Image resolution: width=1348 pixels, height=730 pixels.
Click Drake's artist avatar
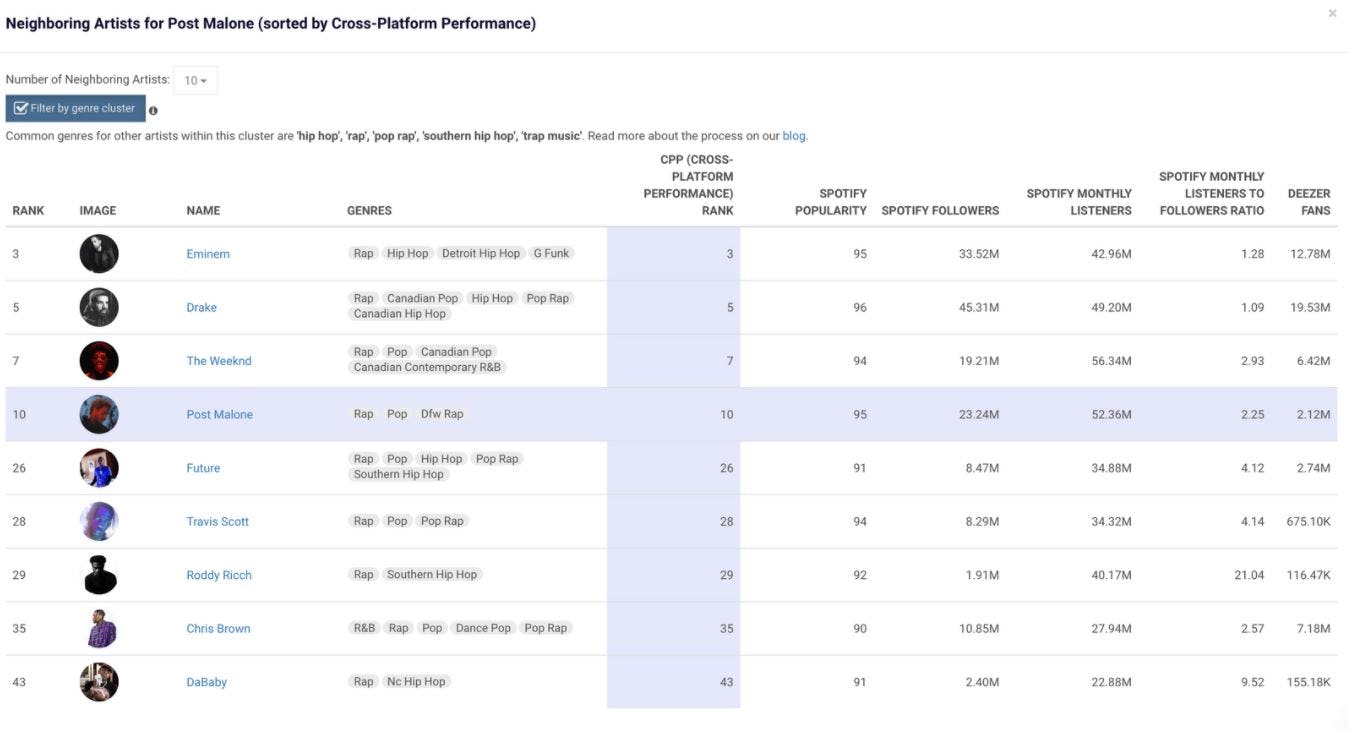coord(99,307)
